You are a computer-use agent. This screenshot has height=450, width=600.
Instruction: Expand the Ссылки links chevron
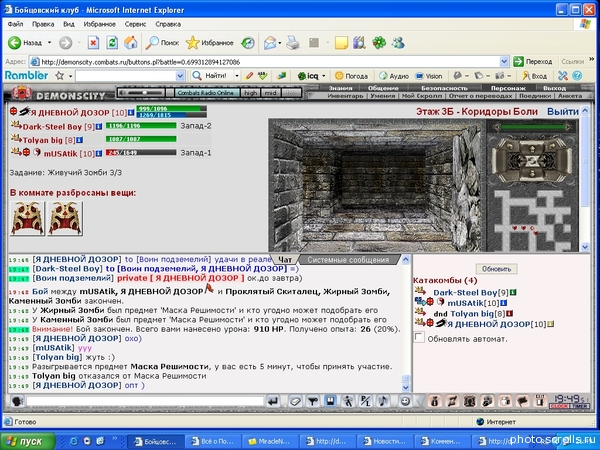592,60
